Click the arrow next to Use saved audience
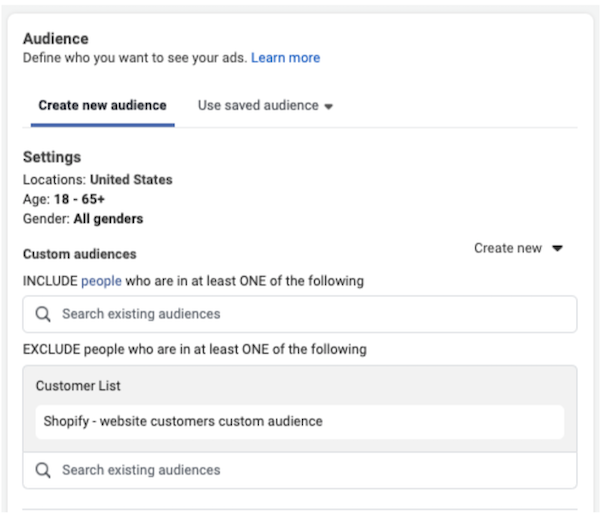This screenshot has width=600, height=513. [329, 106]
